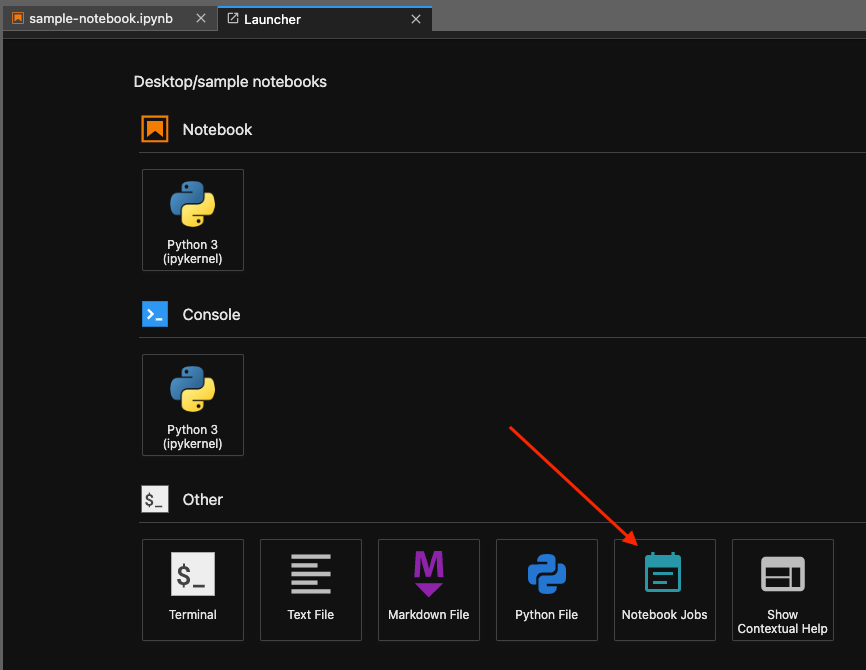The image size is (866, 670).
Task: Create a new Python File
Action: point(547,590)
